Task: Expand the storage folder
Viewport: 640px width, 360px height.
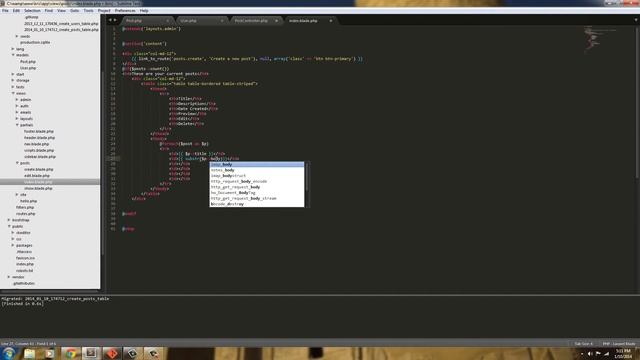Action: pos(13,80)
